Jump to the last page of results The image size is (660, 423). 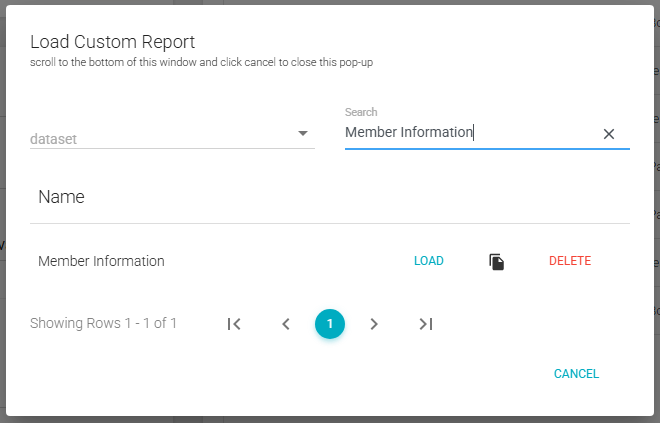pos(425,324)
